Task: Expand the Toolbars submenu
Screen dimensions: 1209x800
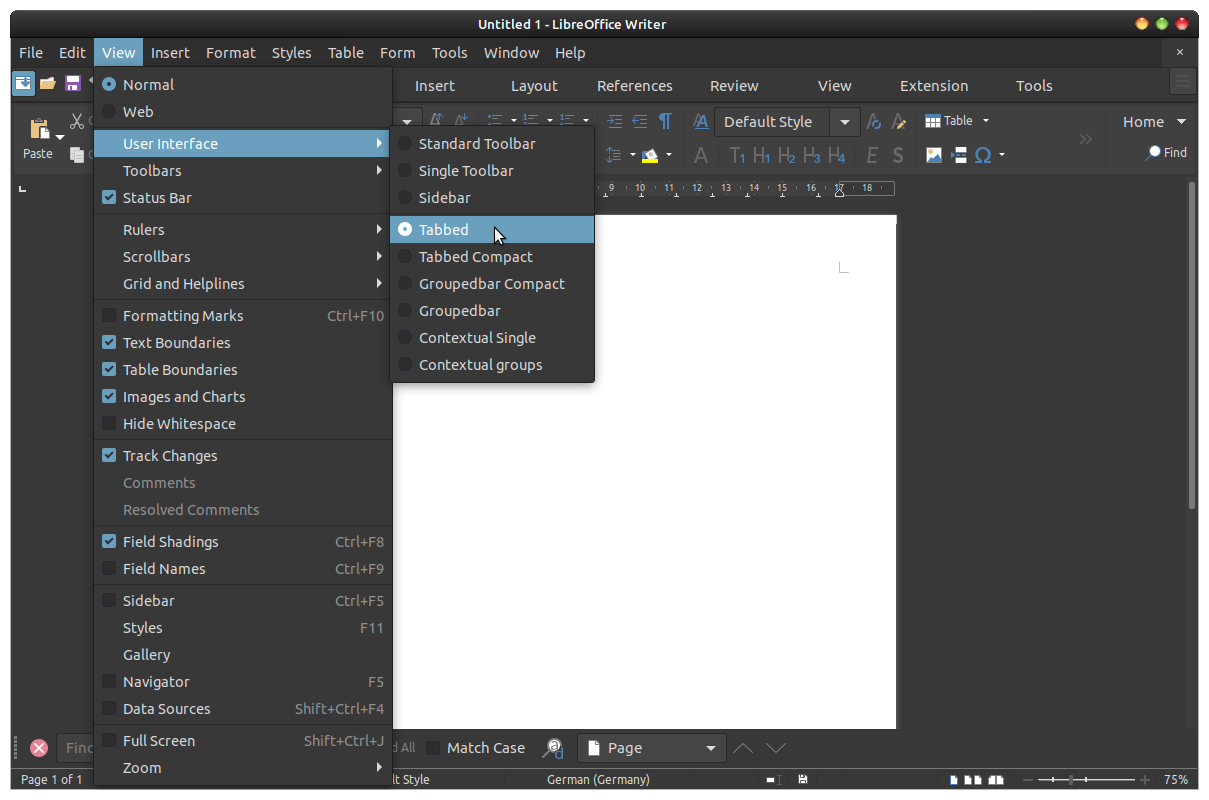Action: tap(243, 171)
